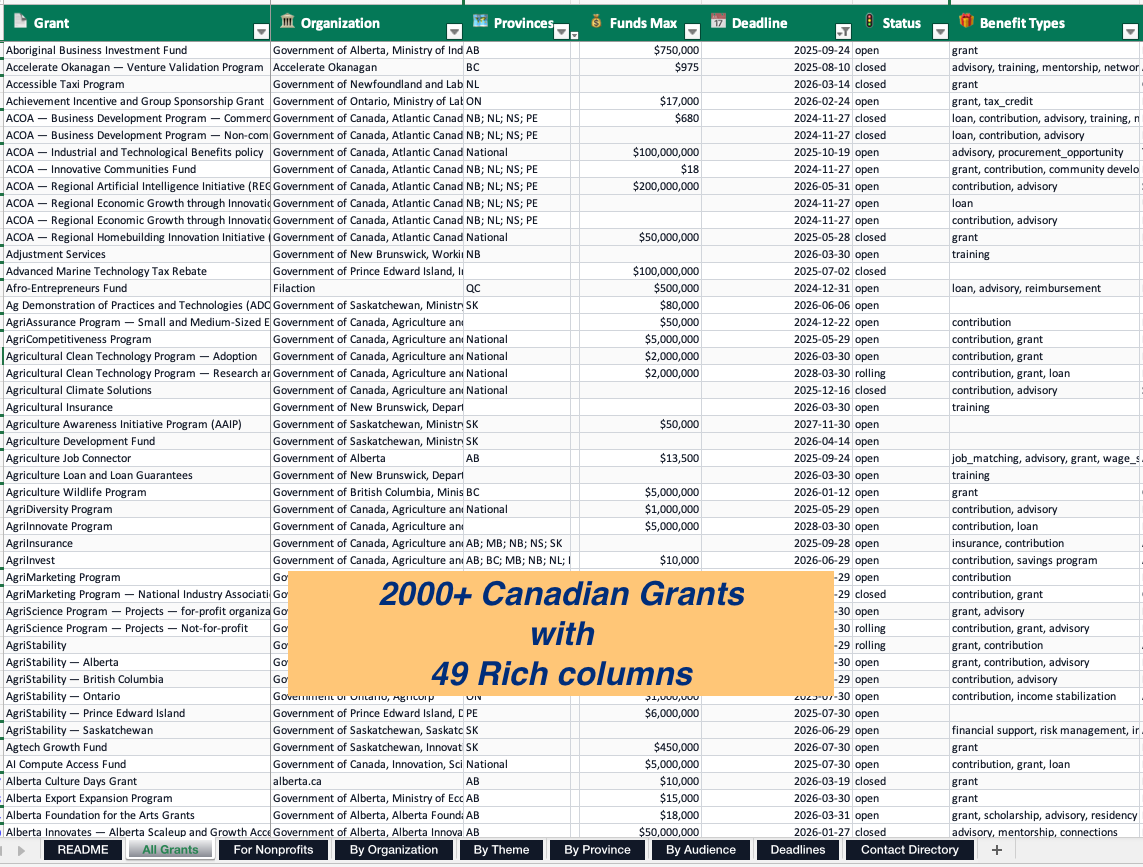The width and height of the screenshot is (1143, 867).
Task: Switch to the By Organization sheet tab
Action: tap(394, 849)
